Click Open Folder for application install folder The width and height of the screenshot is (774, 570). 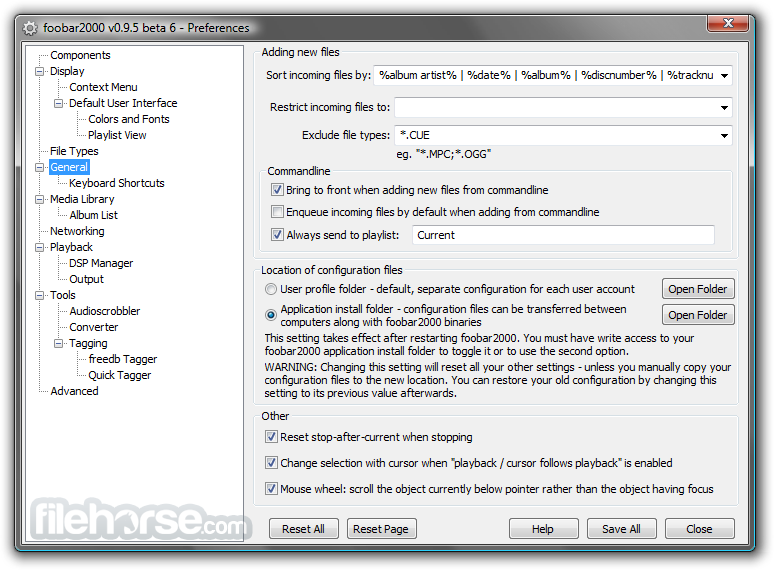[x=697, y=315]
